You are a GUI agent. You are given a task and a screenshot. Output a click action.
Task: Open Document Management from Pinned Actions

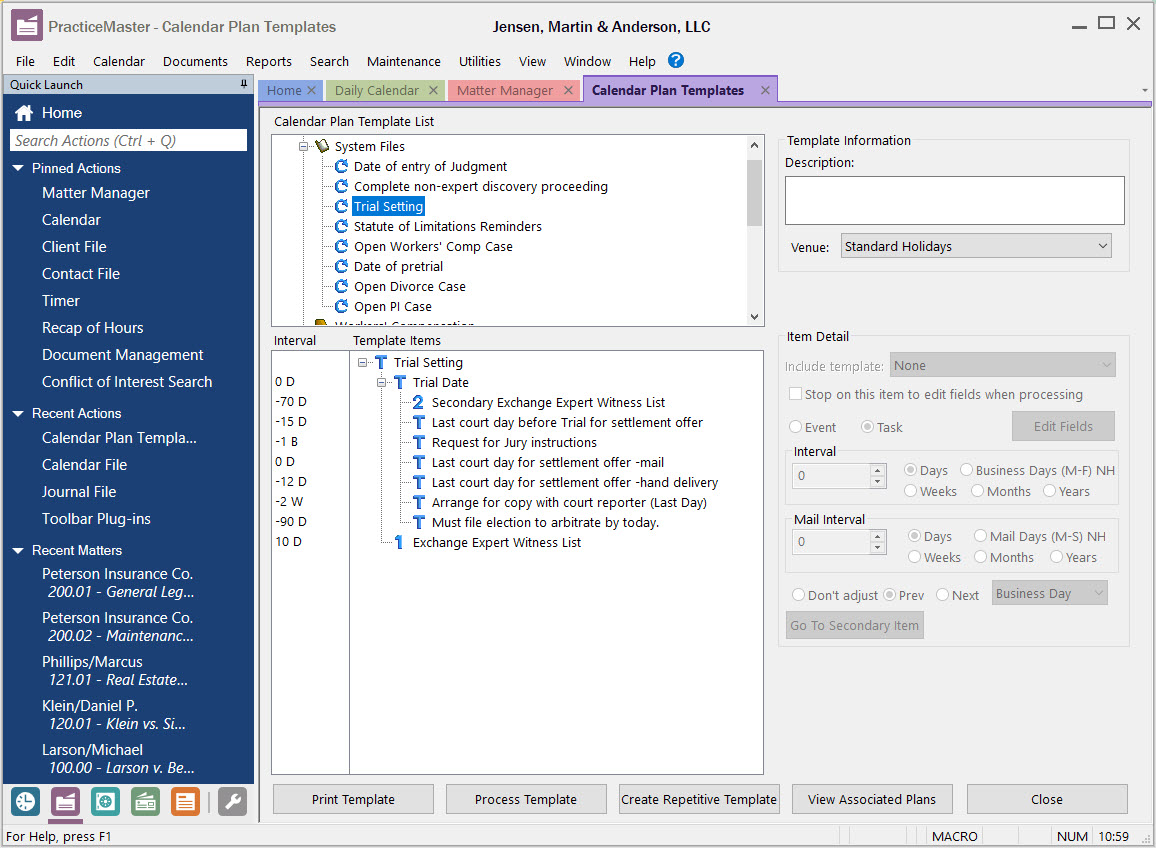tap(122, 355)
